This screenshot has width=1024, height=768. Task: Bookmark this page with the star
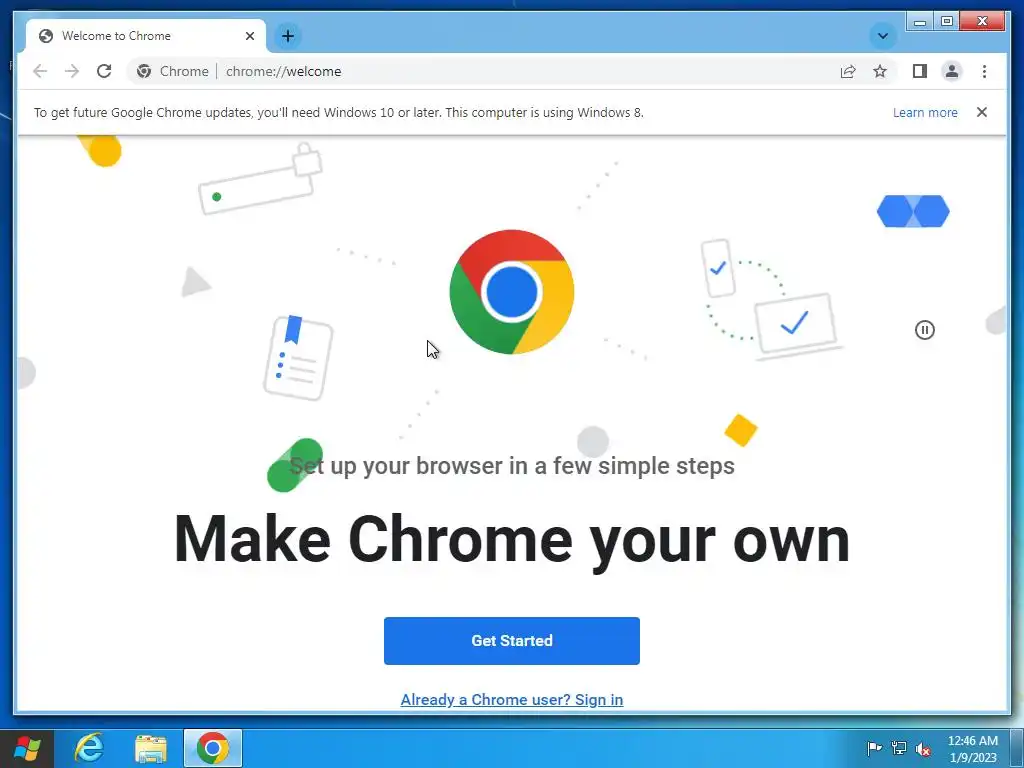point(880,71)
